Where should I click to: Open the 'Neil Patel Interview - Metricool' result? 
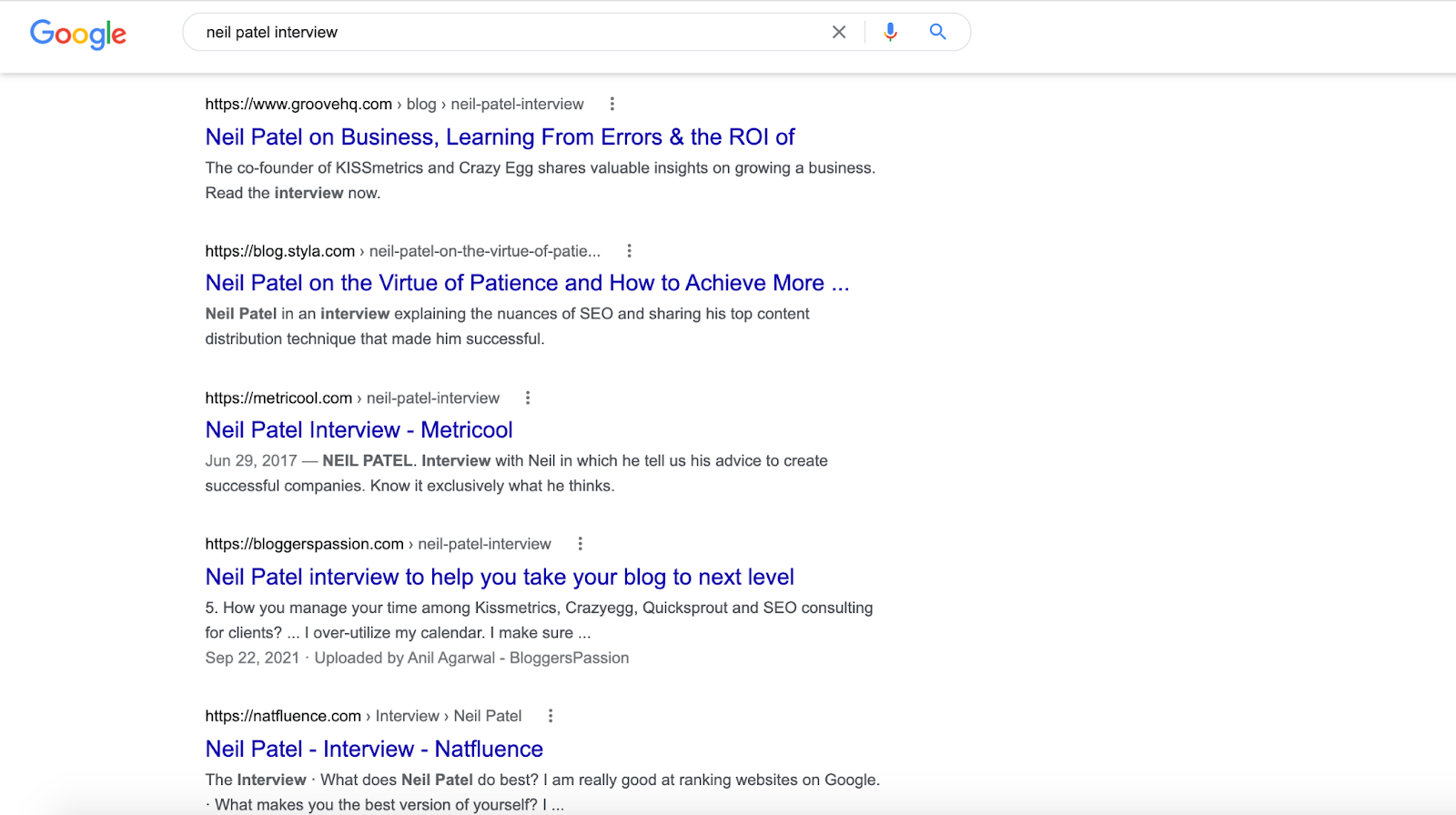pyautogui.click(x=359, y=430)
